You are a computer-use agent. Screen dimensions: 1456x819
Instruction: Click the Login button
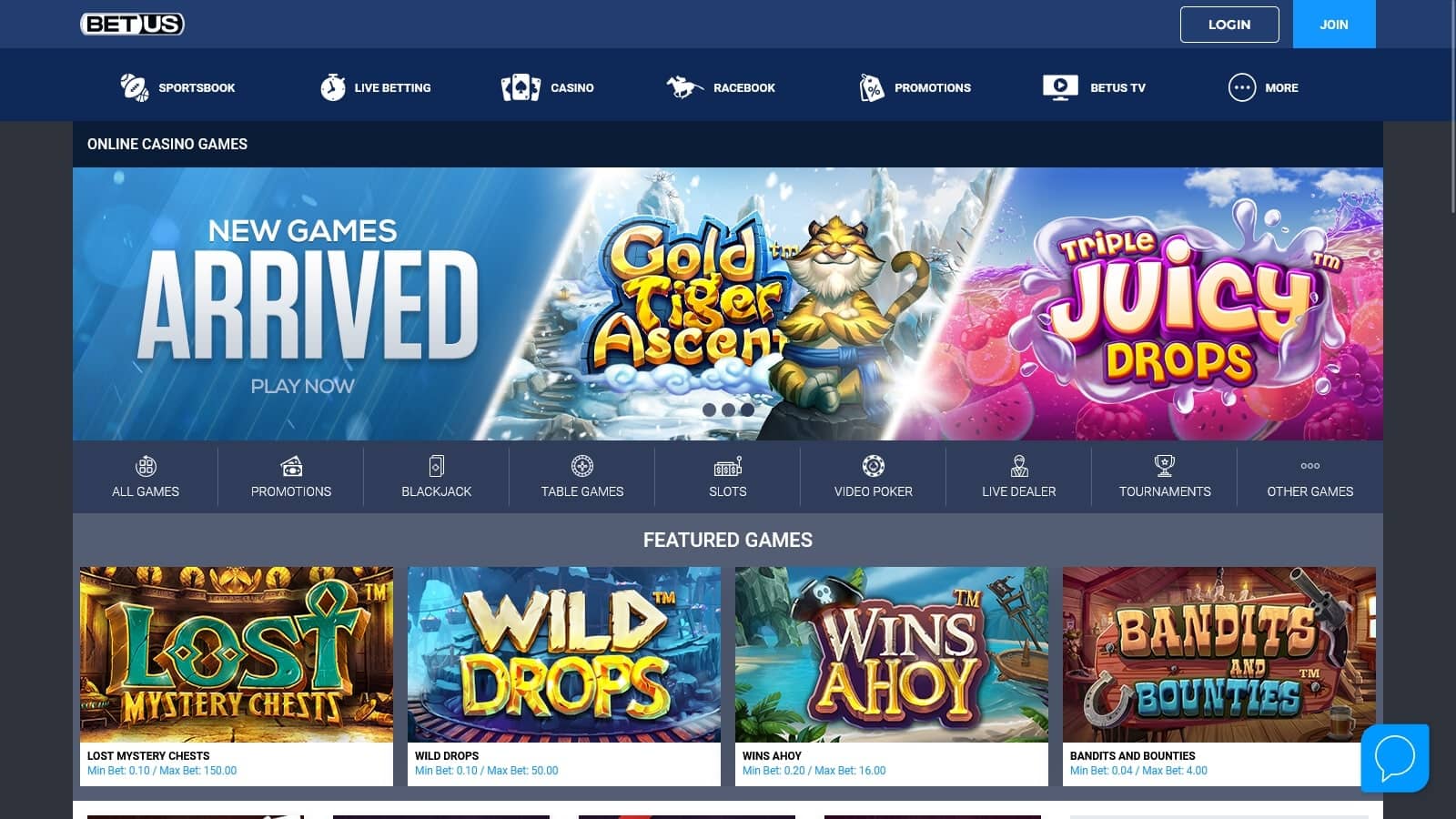click(1229, 25)
